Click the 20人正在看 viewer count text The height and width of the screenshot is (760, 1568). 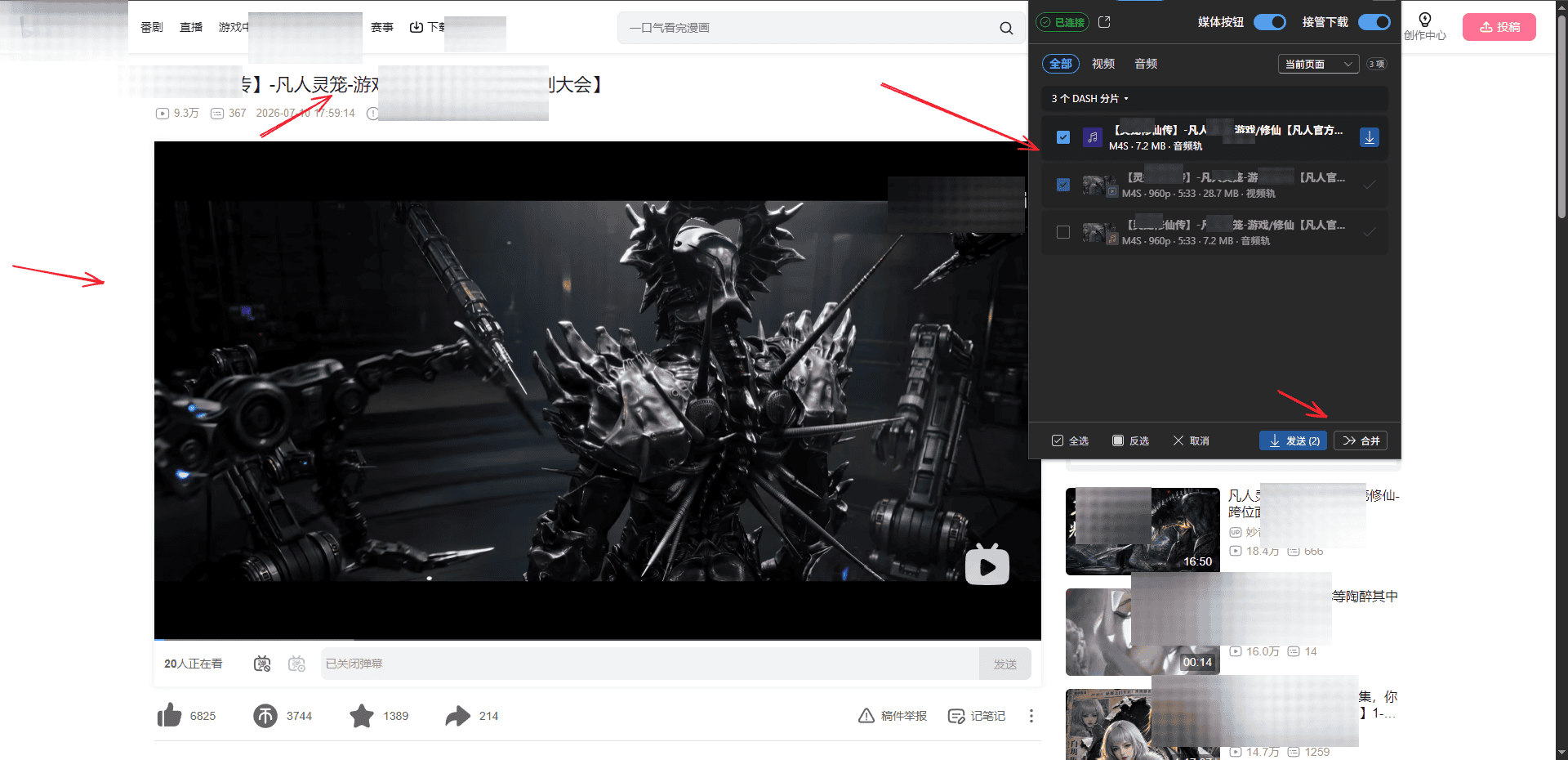pyautogui.click(x=194, y=664)
